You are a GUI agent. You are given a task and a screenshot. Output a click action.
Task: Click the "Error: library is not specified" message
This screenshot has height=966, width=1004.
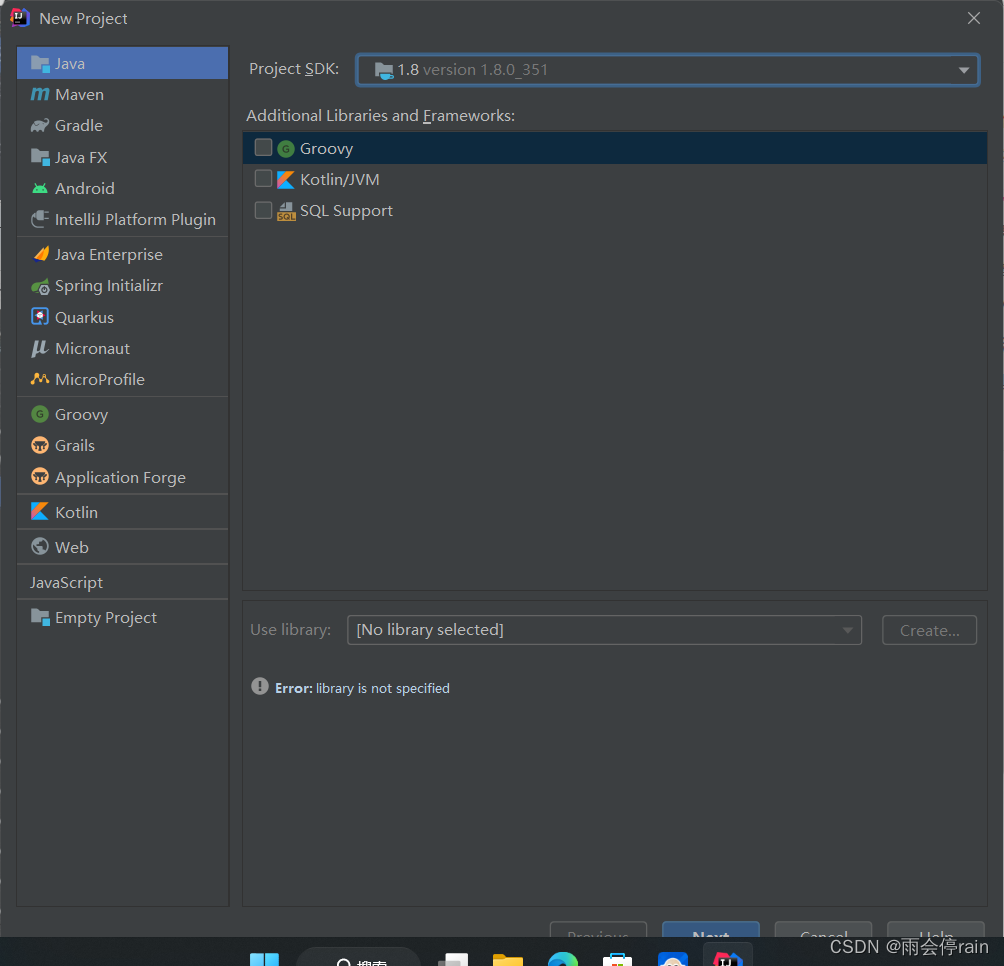point(362,688)
